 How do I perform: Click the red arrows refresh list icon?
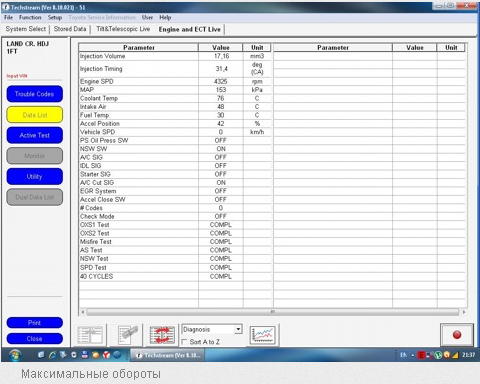[x=162, y=335]
